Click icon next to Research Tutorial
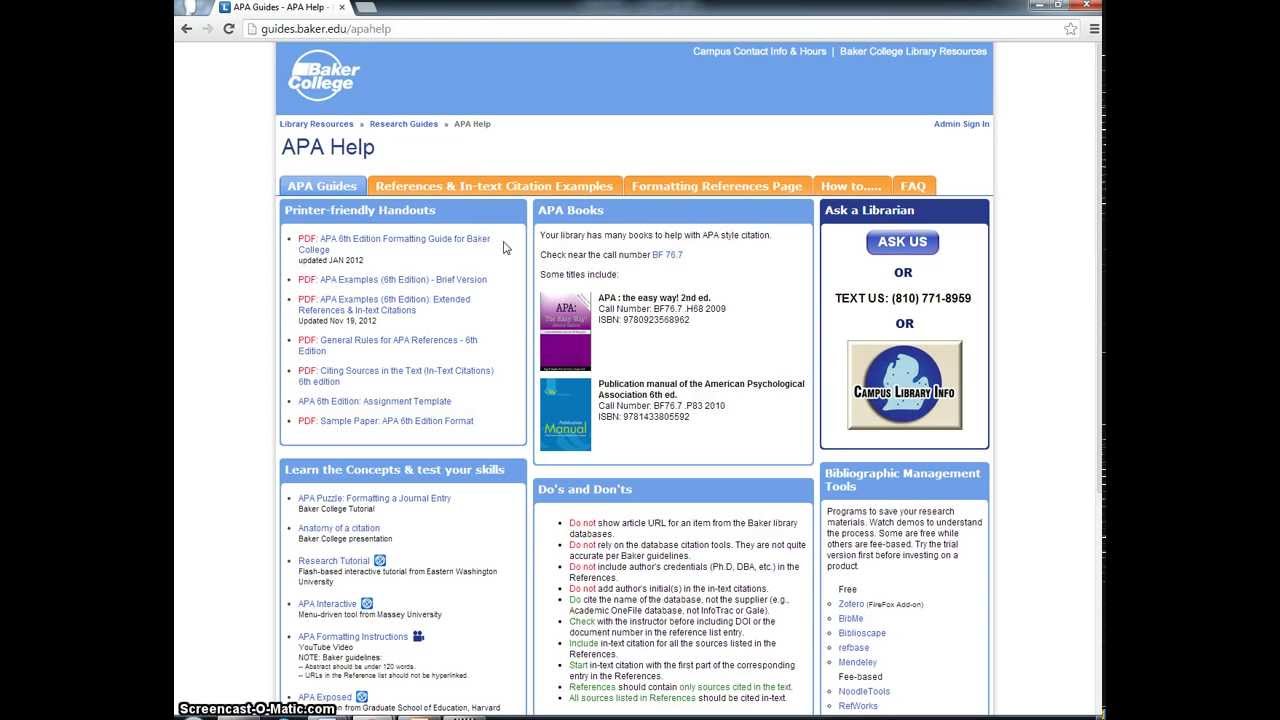The height and width of the screenshot is (720, 1280). 380,561
